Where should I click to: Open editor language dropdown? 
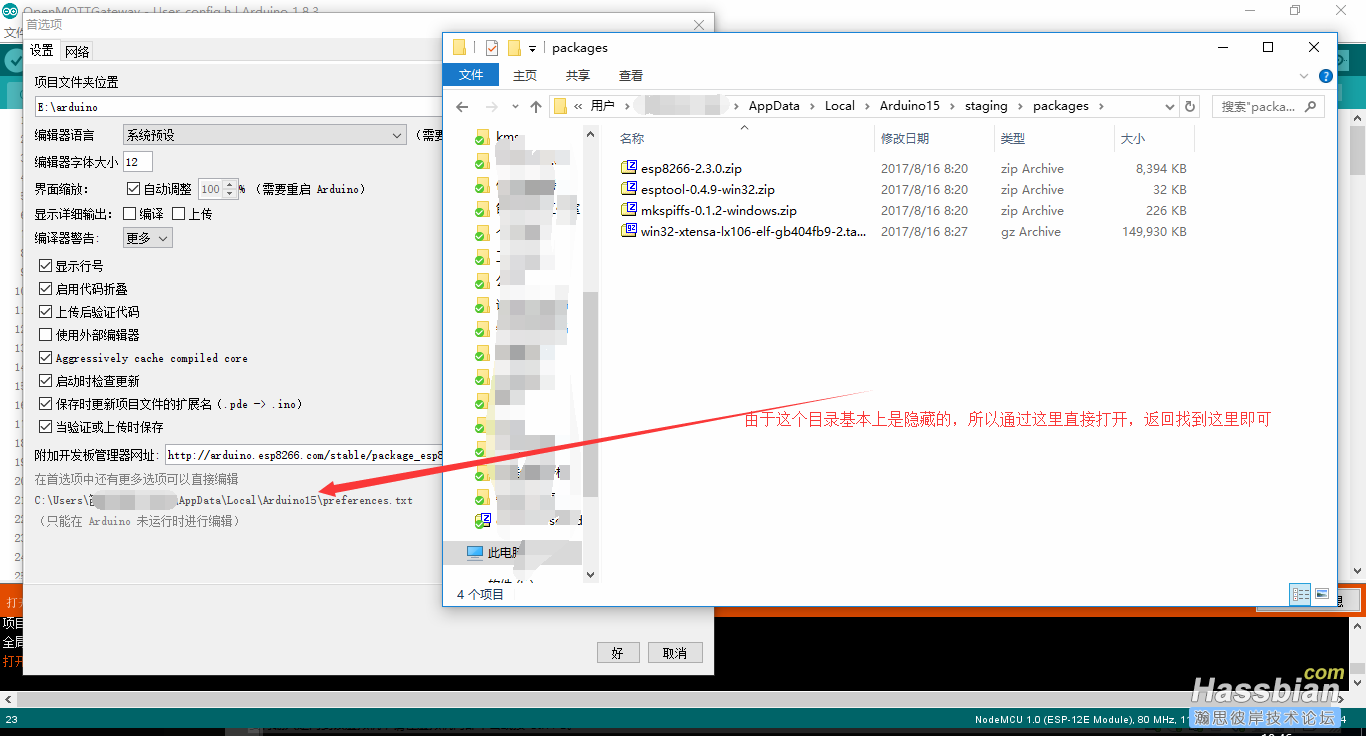(264, 135)
